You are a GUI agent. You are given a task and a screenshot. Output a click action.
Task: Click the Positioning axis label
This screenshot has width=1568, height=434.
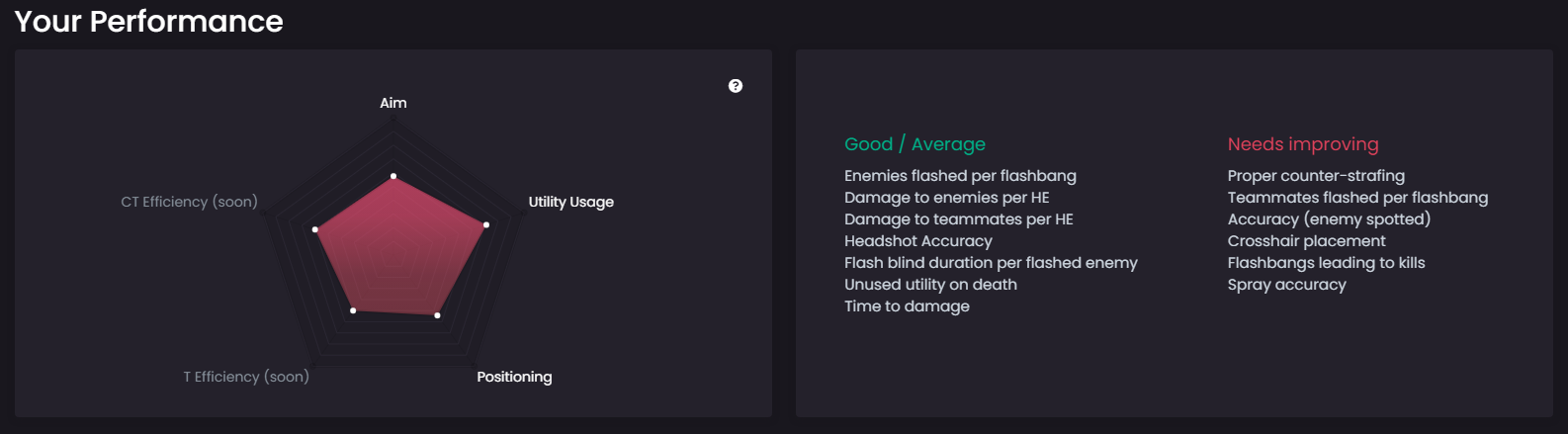[x=514, y=377]
